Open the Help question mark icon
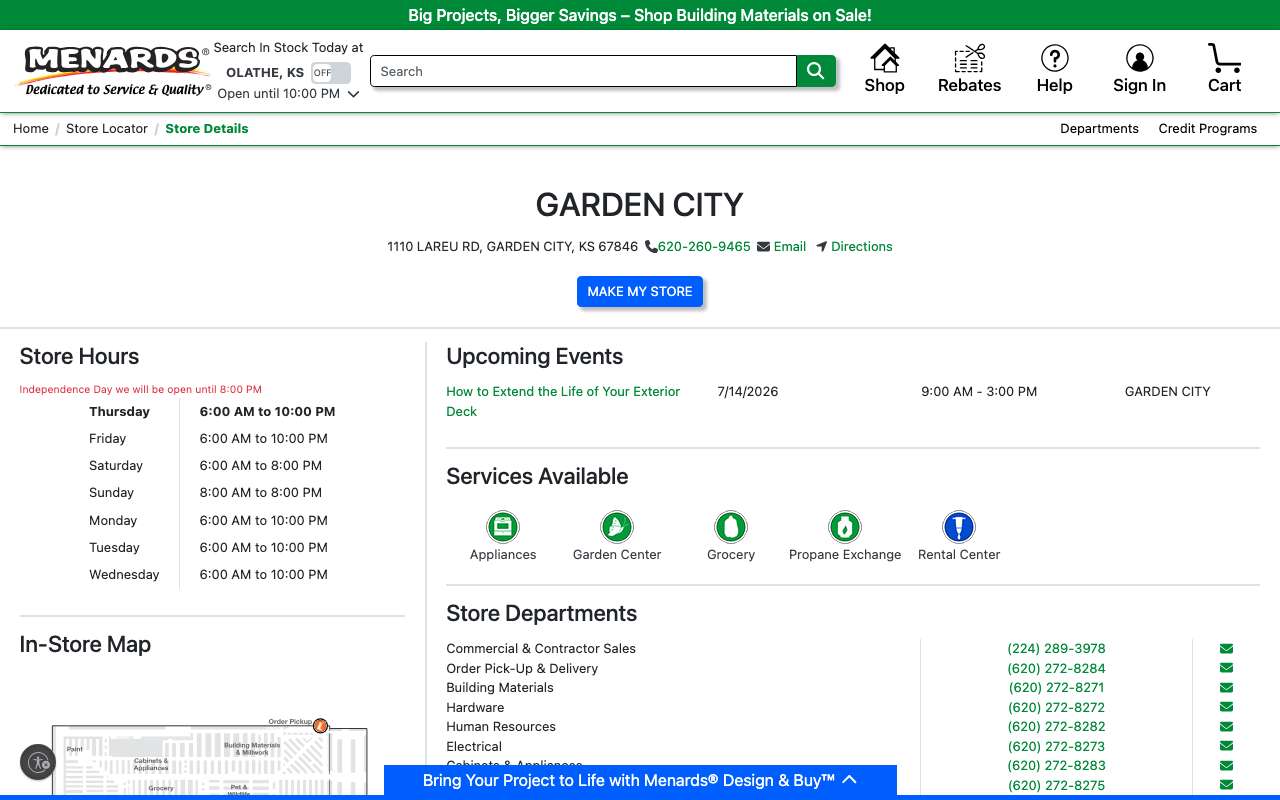 (x=1054, y=58)
